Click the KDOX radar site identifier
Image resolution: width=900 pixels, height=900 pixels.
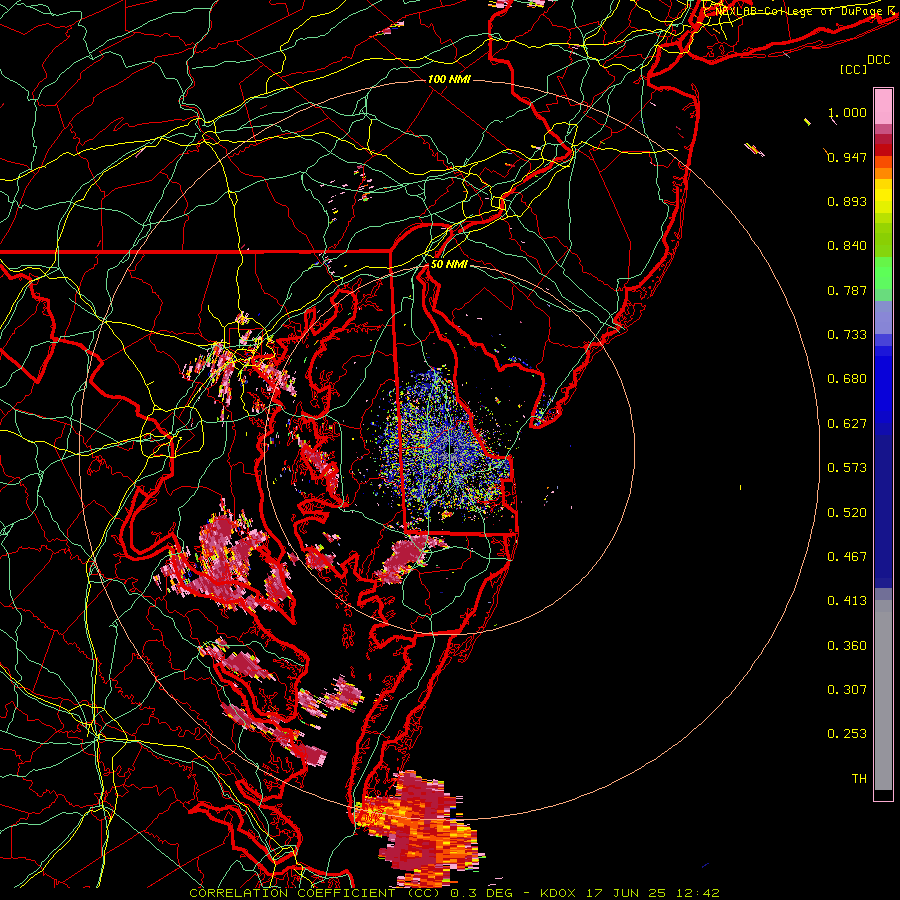(559, 893)
